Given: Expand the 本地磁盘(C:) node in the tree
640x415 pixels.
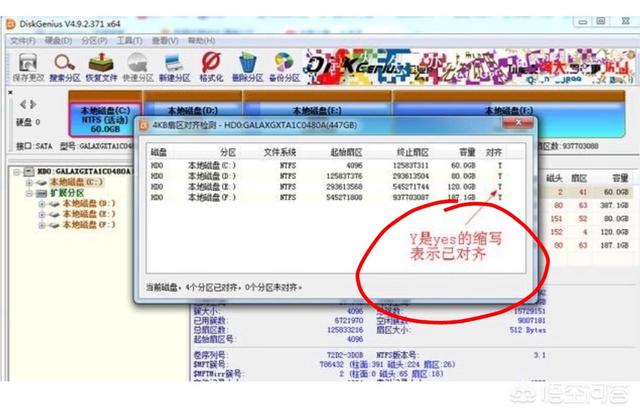Looking at the screenshot, I should tap(29, 182).
